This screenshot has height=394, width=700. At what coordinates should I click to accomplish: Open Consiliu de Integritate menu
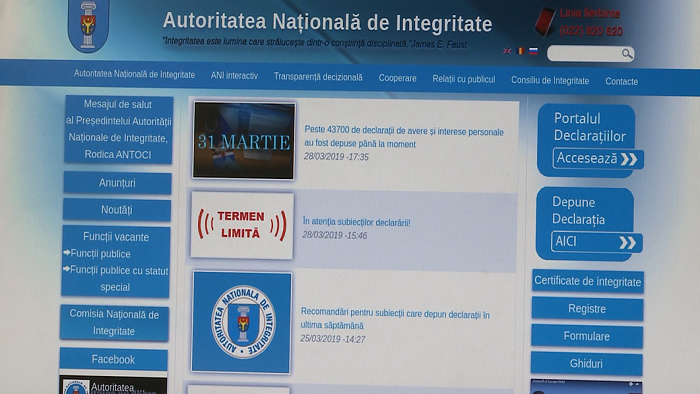550,81
